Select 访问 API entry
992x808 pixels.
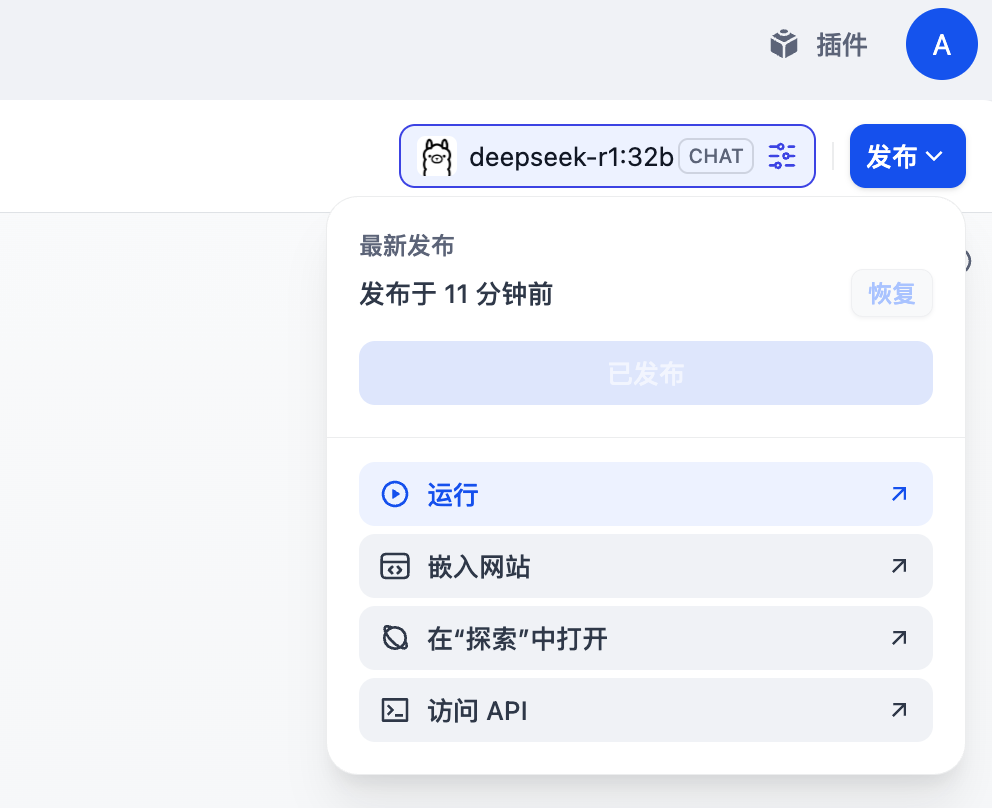645,711
